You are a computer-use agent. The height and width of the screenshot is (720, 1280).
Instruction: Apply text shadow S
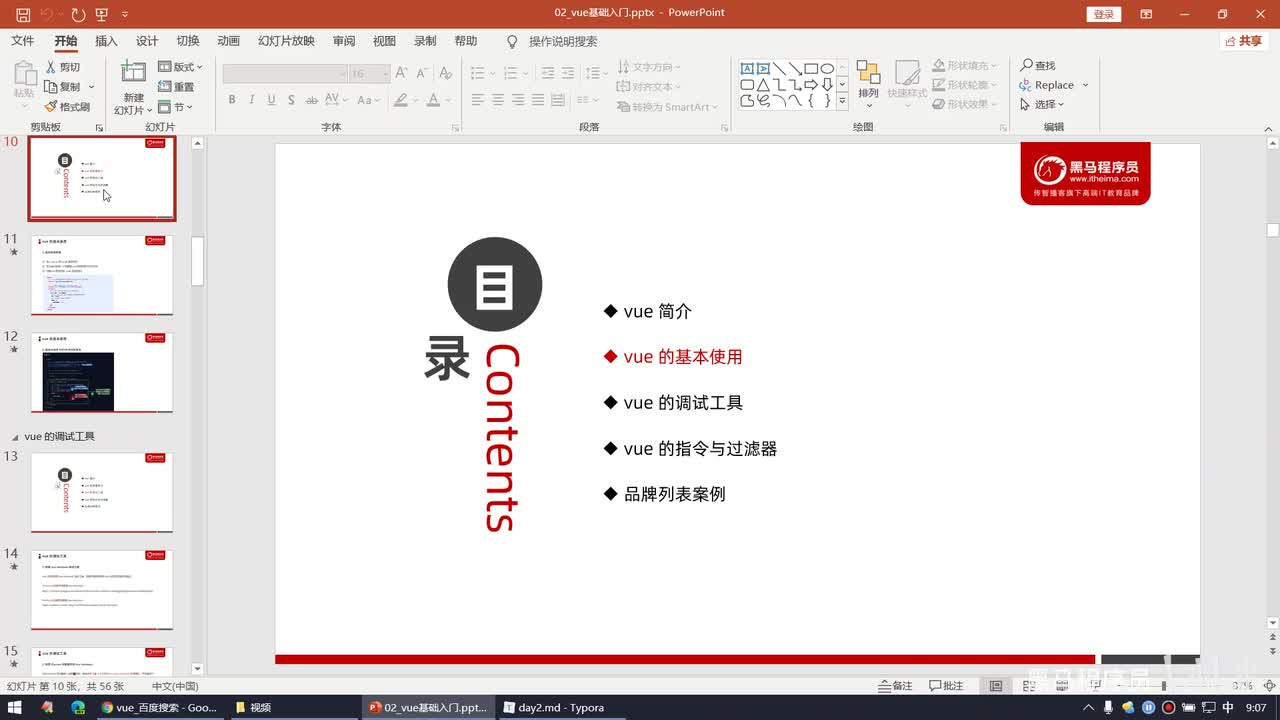pyautogui.click(x=291, y=100)
